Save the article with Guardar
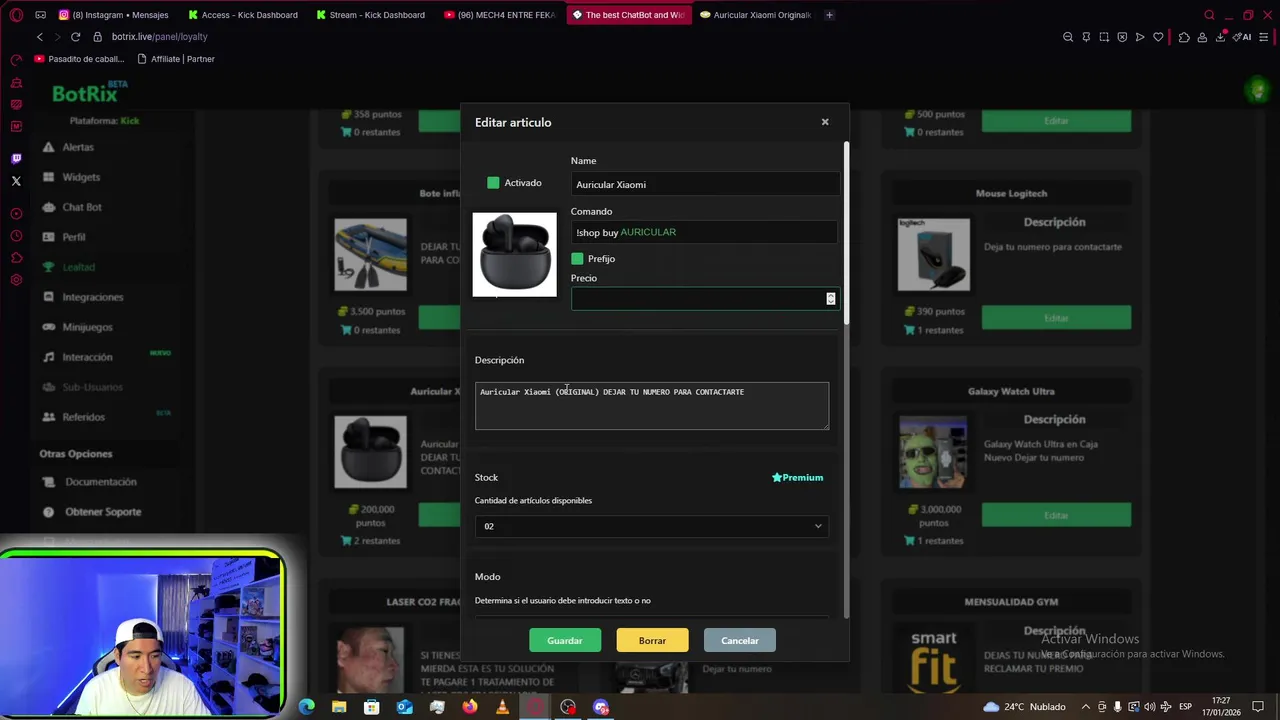 [565, 640]
